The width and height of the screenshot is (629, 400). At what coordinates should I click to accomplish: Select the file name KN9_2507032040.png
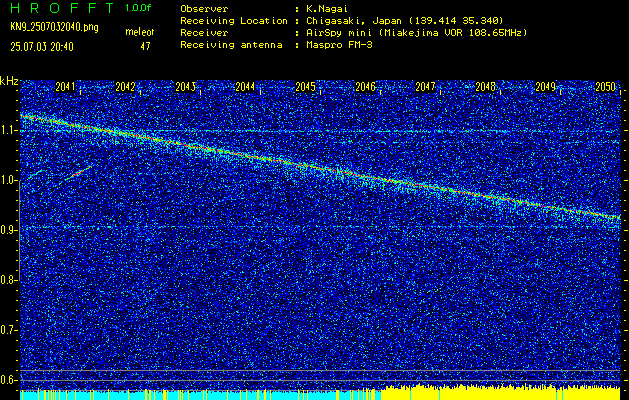pos(54,27)
